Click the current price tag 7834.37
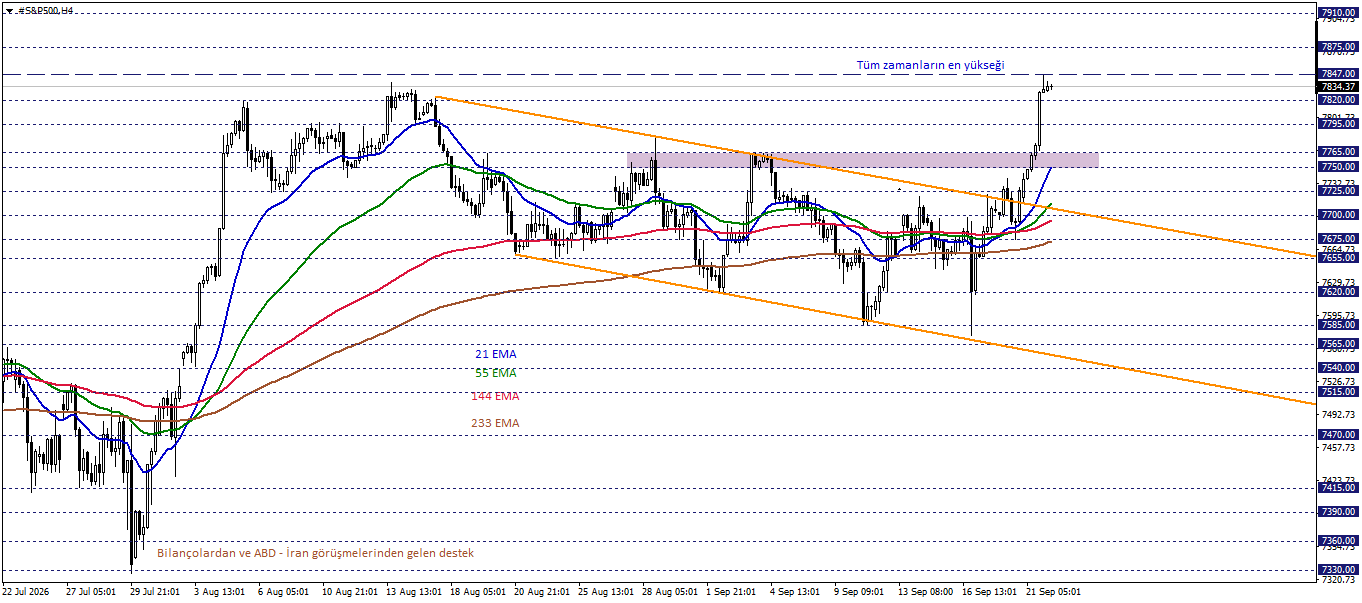This screenshot has height=603, width=1362. 1338,87
